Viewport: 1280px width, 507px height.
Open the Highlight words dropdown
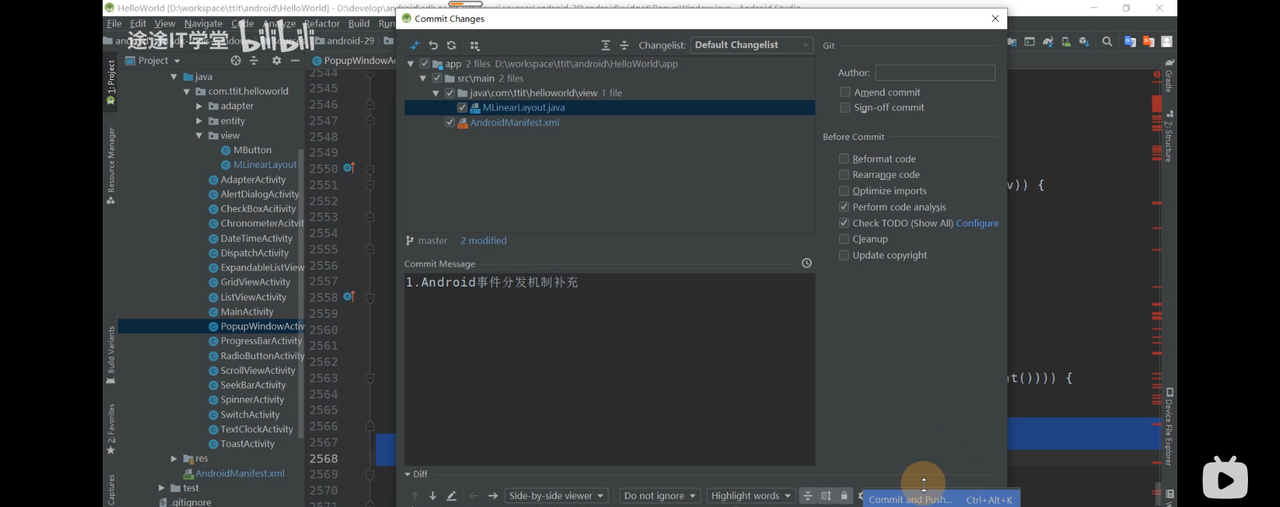pos(751,496)
